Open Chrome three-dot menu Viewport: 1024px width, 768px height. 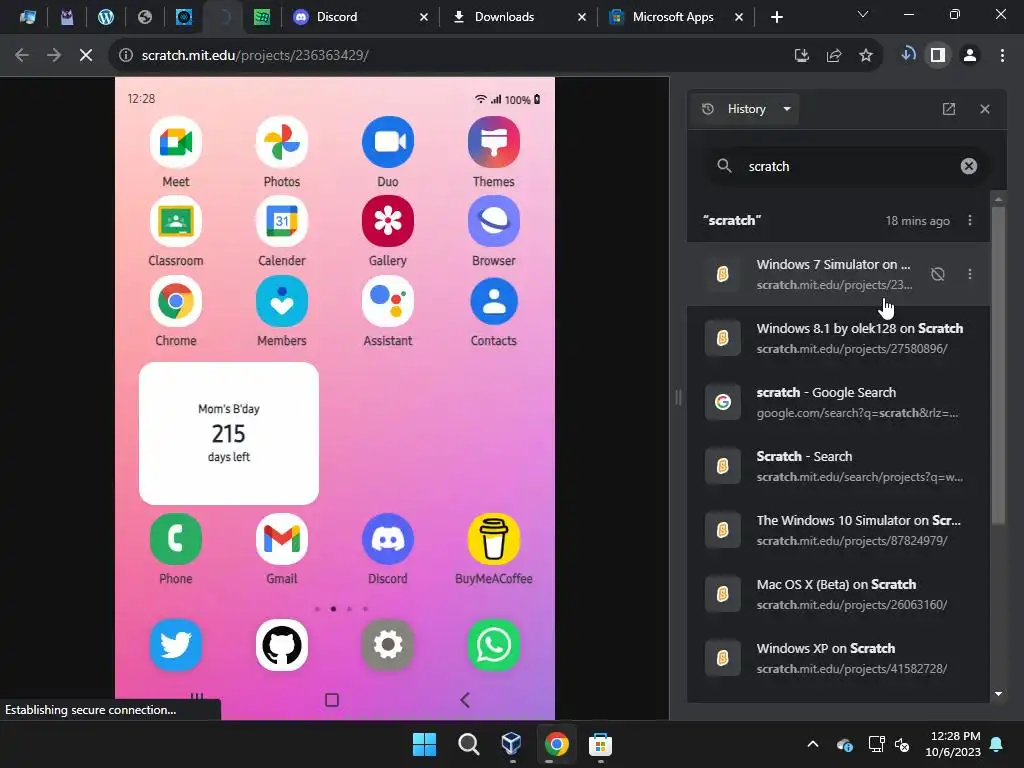[x=1002, y=56]
